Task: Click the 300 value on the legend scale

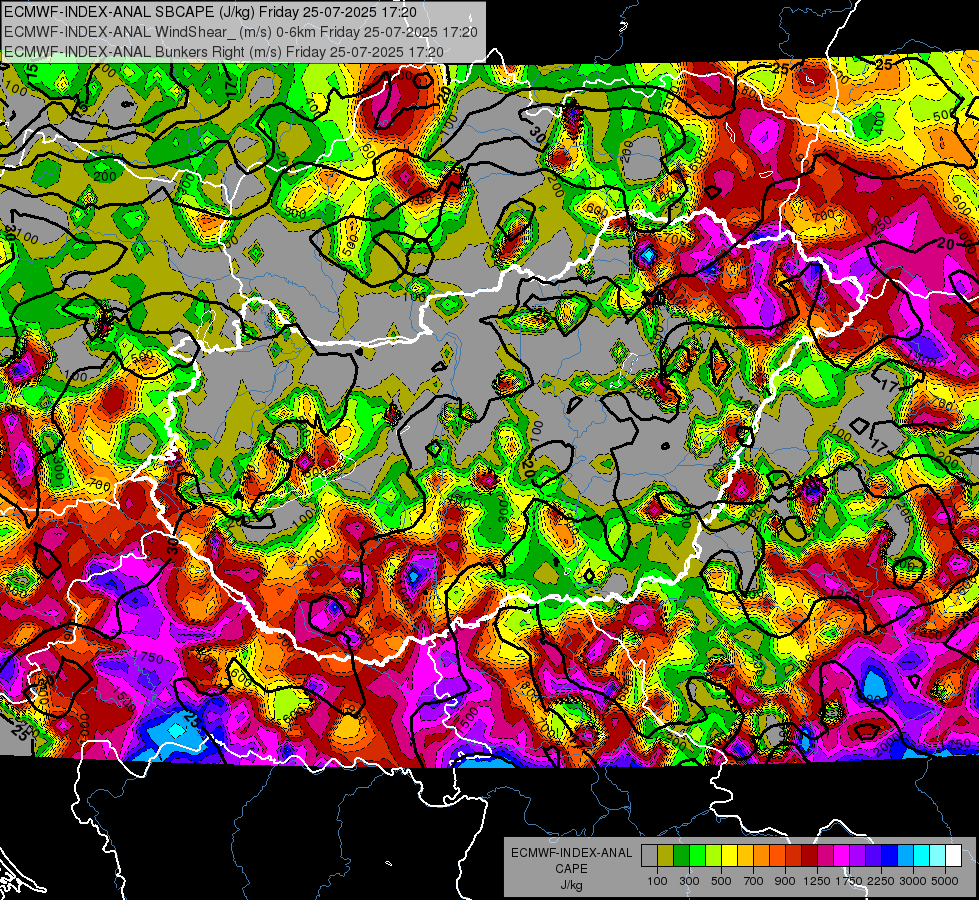Action: pyautogui.click(x=689, y=881)
